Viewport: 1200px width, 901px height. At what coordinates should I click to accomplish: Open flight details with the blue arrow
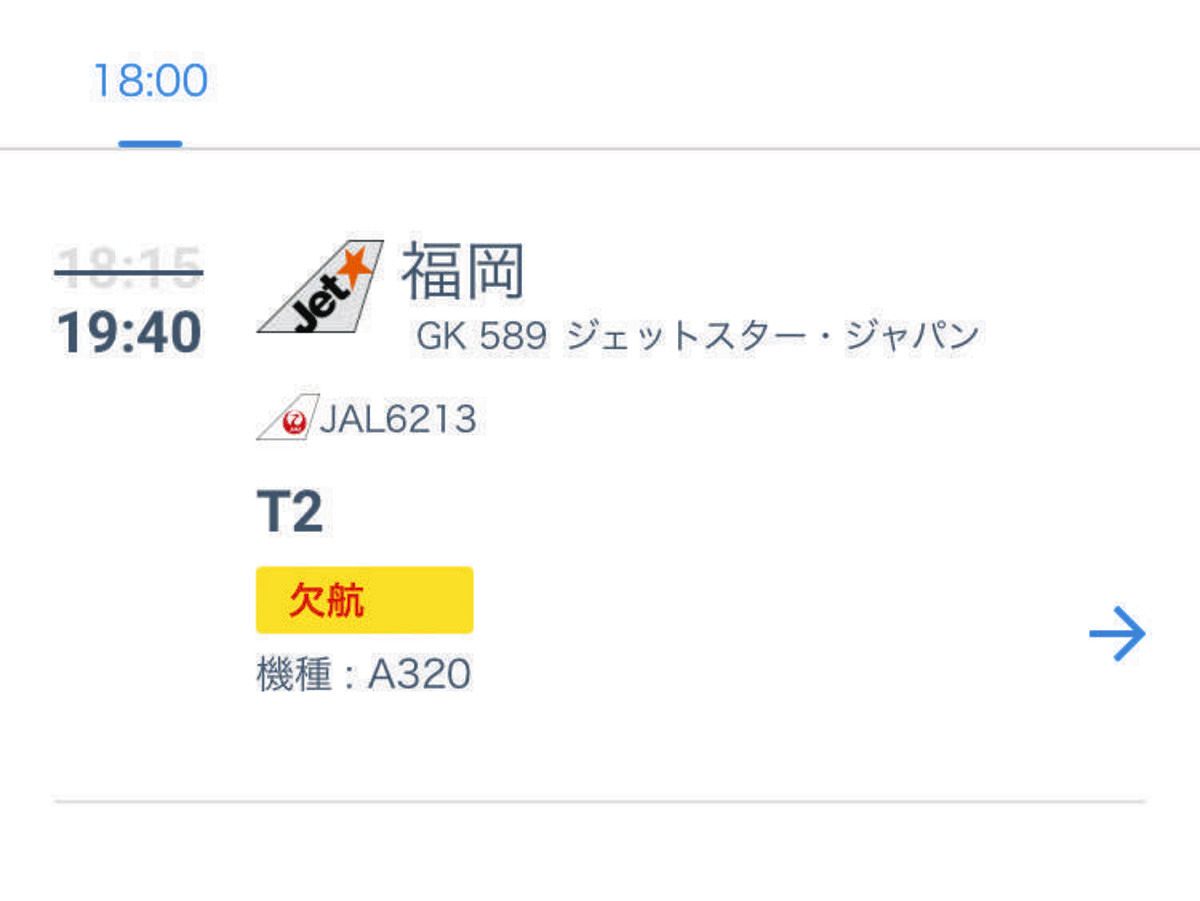pos(1117,634)
